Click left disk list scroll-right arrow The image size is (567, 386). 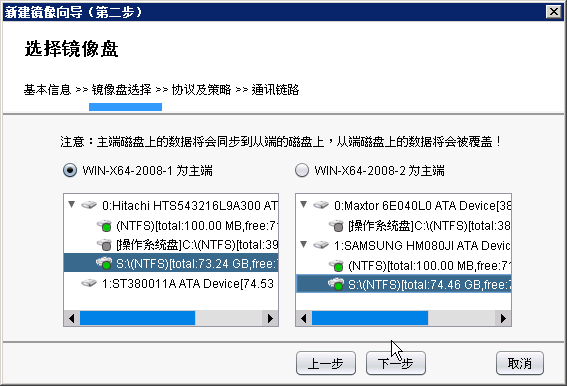[x=270, y=318]
